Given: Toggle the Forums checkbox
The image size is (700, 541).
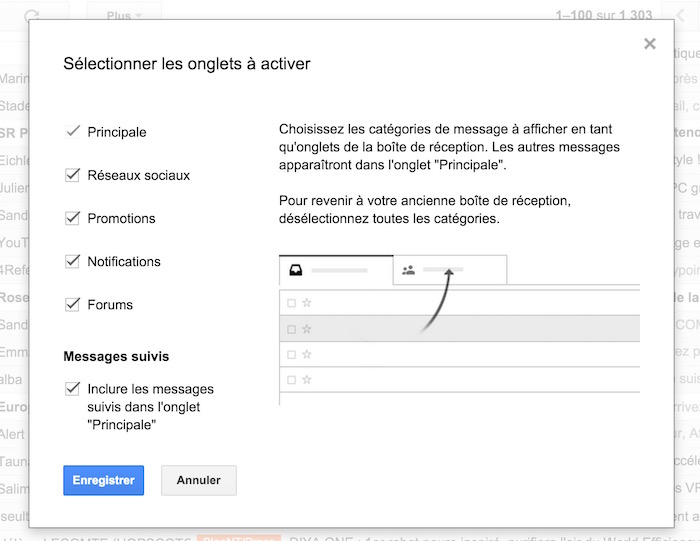Looking at the screenshot, I should 72,304.
